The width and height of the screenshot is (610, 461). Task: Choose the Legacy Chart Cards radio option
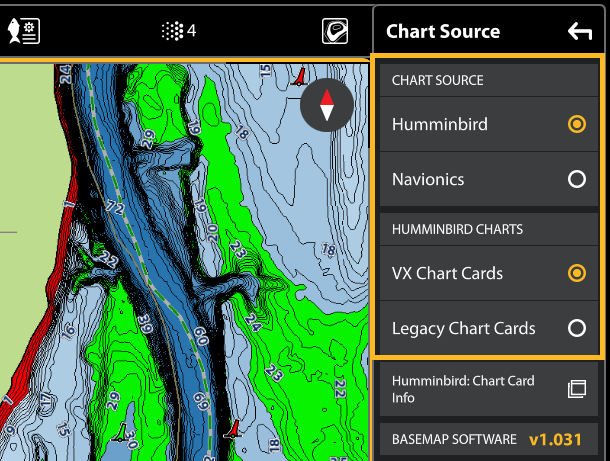(x=577, y=328)
